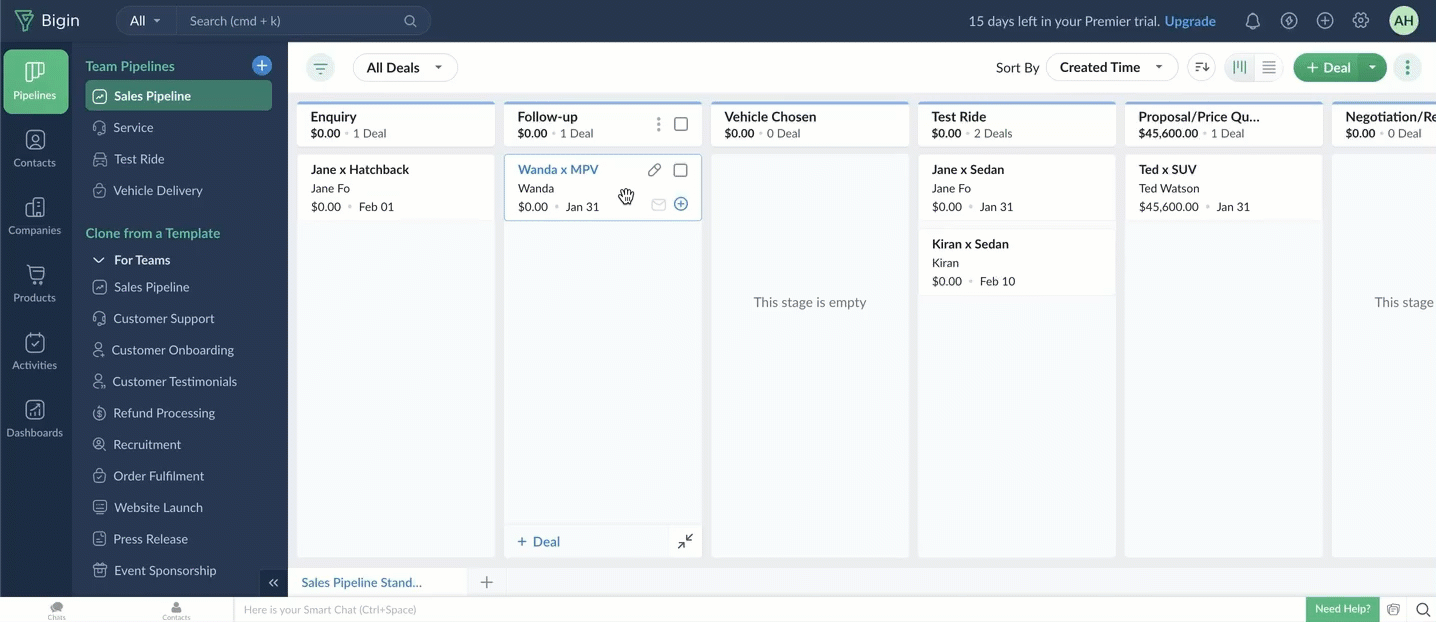
Task: Open Chats in the bottom bar
Action: (x=56, y=610)
